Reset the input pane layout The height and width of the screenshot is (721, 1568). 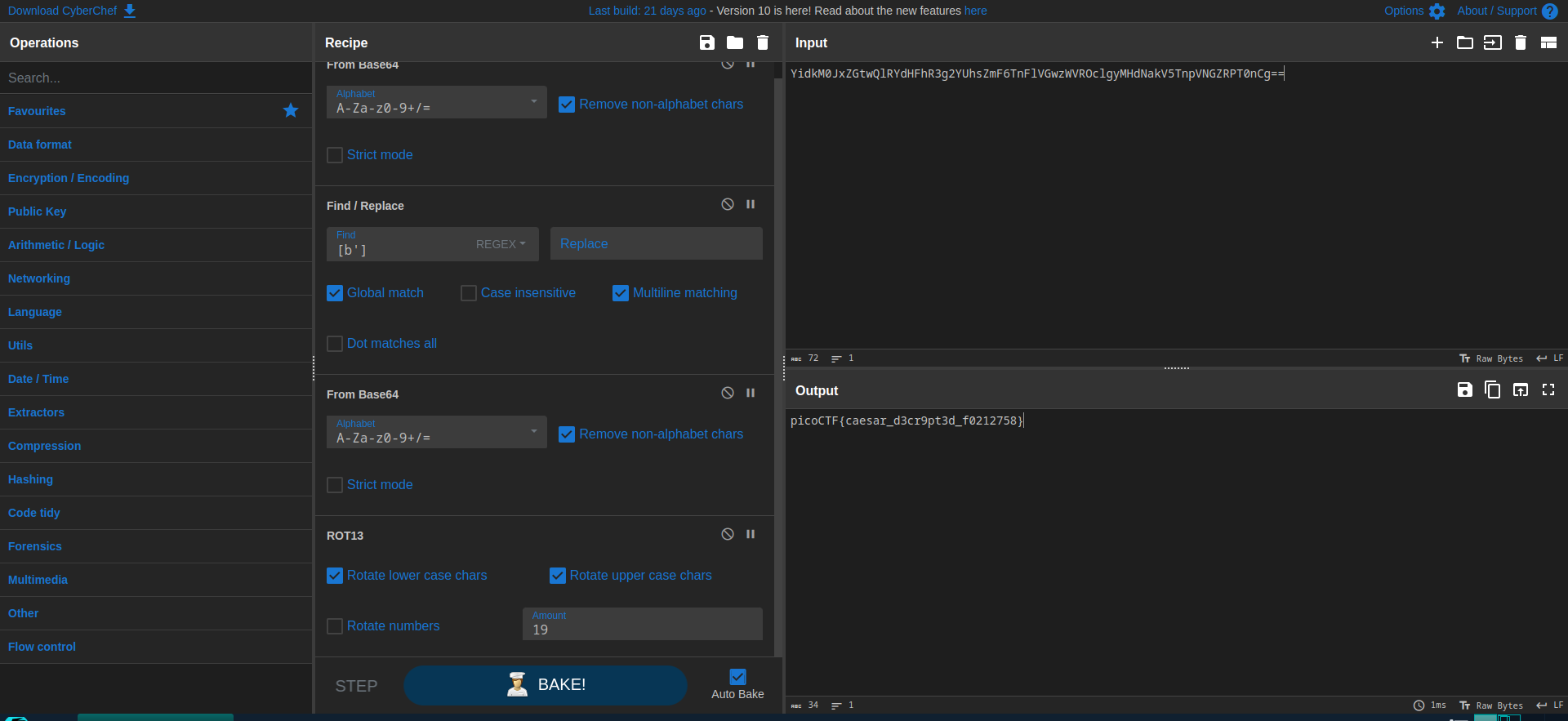[1548, 42]
